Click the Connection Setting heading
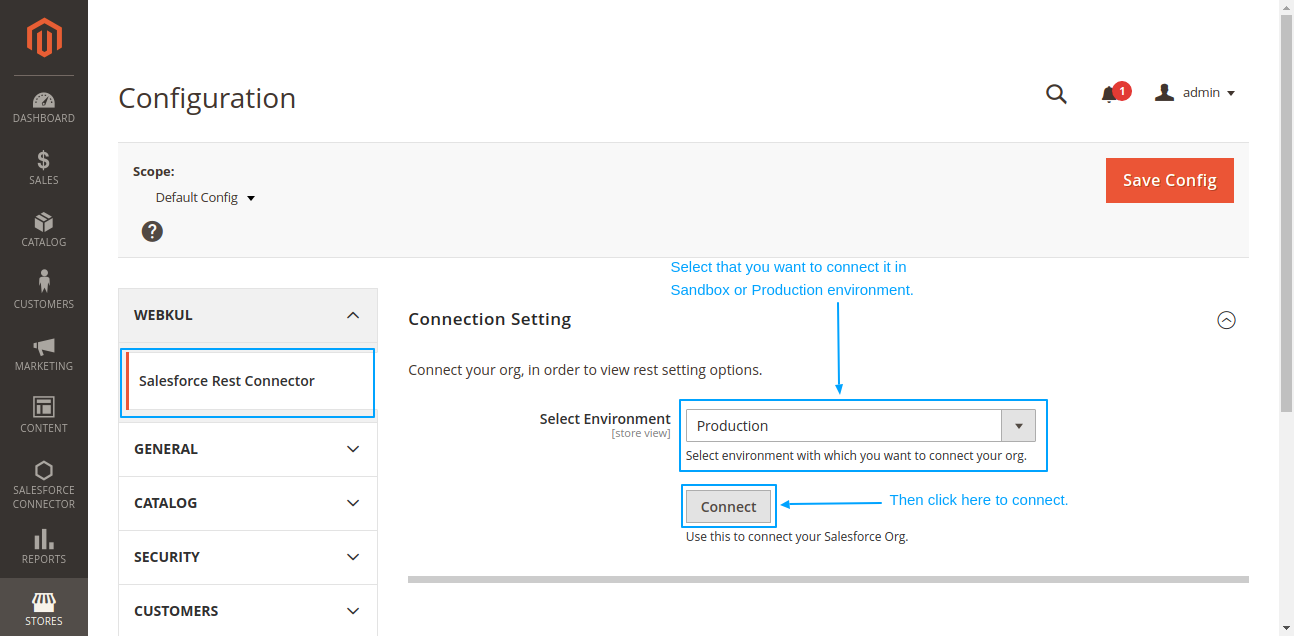1294x636 pixels. [x=490, y=319]
